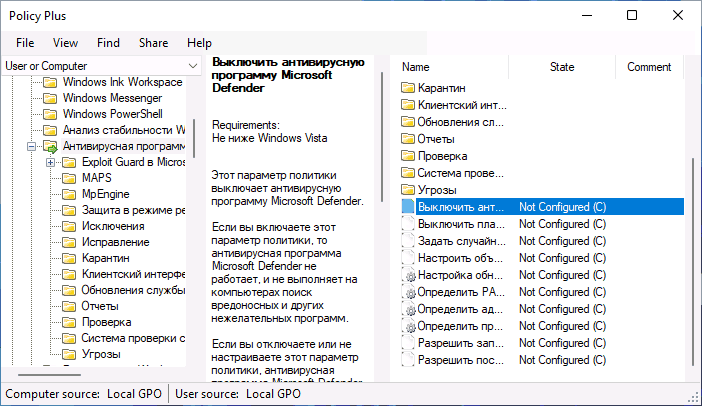Image resolution: width=702 pixels, height=406 pixels.
Task: Click the Requirements: label text
Action: coord(246,125)
